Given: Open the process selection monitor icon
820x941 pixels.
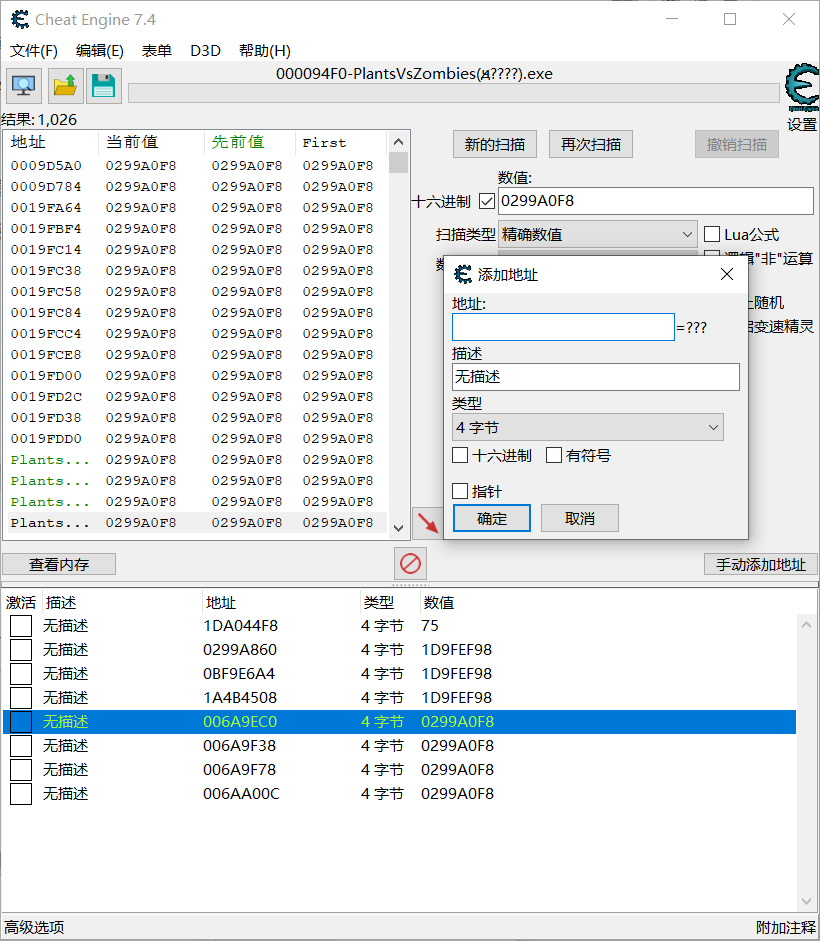Looking at the screenshot, I should pos(24,86).
